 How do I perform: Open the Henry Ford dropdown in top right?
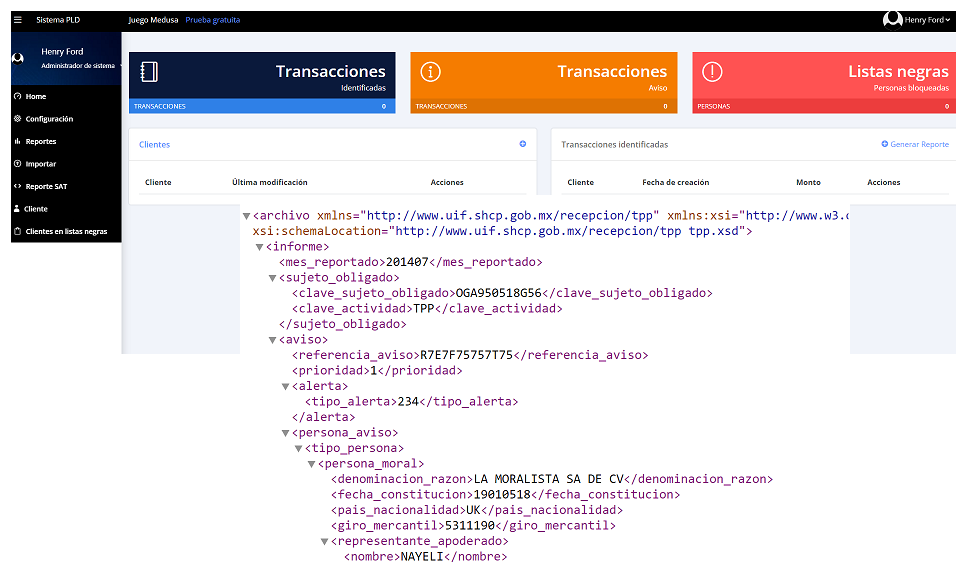(917, 20)
